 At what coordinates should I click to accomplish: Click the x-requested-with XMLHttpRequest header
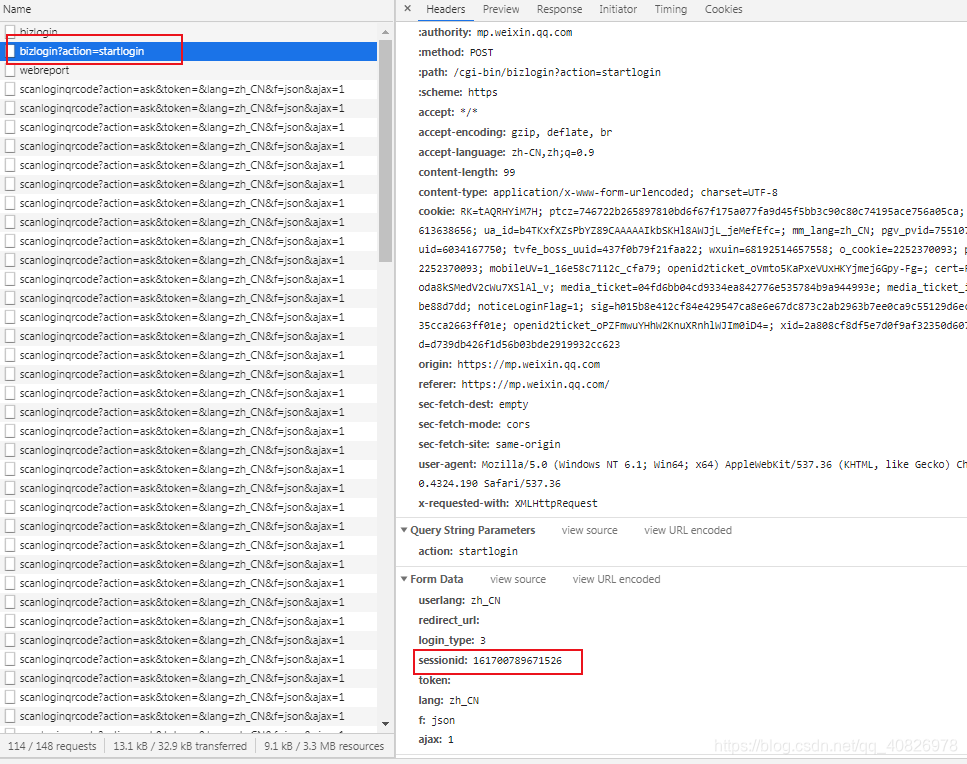(508, 503)
